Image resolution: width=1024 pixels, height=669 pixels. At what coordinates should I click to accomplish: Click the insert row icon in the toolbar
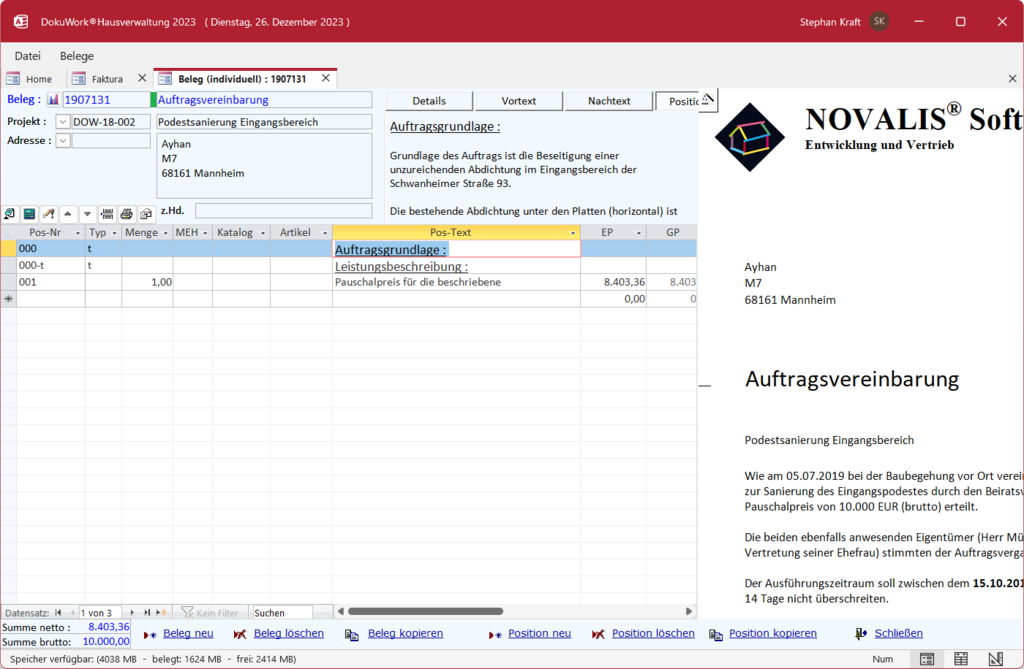(107, 214)
